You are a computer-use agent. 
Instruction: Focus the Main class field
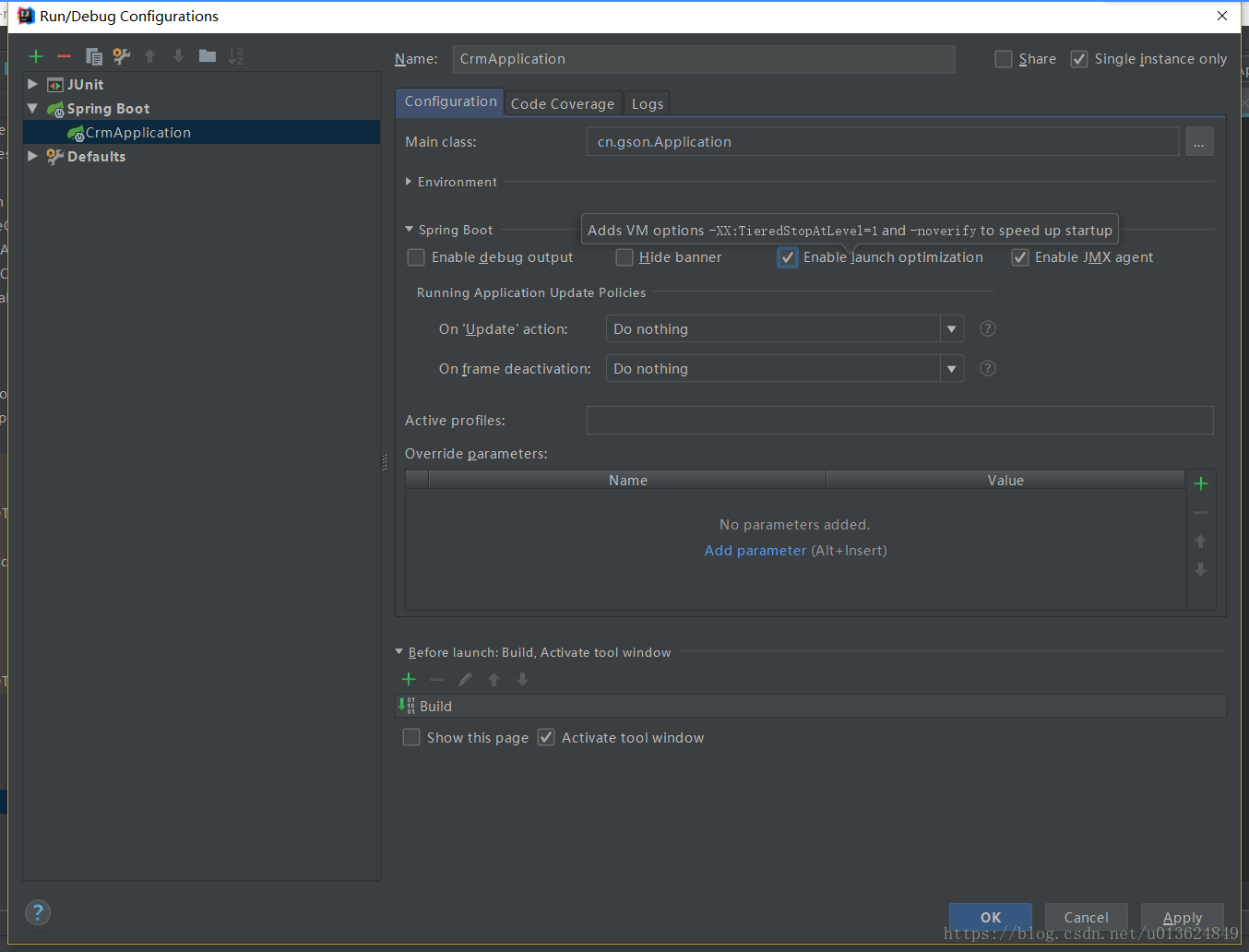(x=883, y=142)
